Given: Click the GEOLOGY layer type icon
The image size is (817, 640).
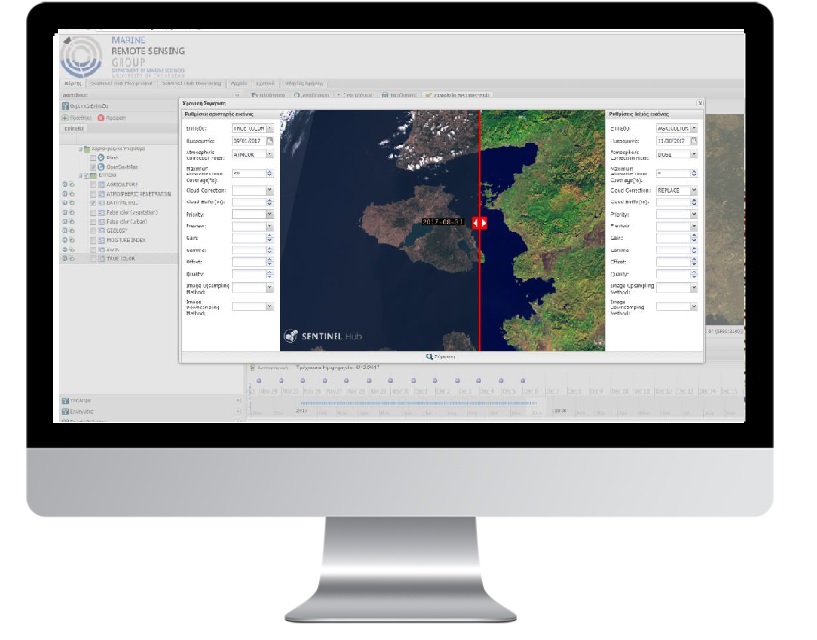Looking at the screenshot, I should coord(102,230).
